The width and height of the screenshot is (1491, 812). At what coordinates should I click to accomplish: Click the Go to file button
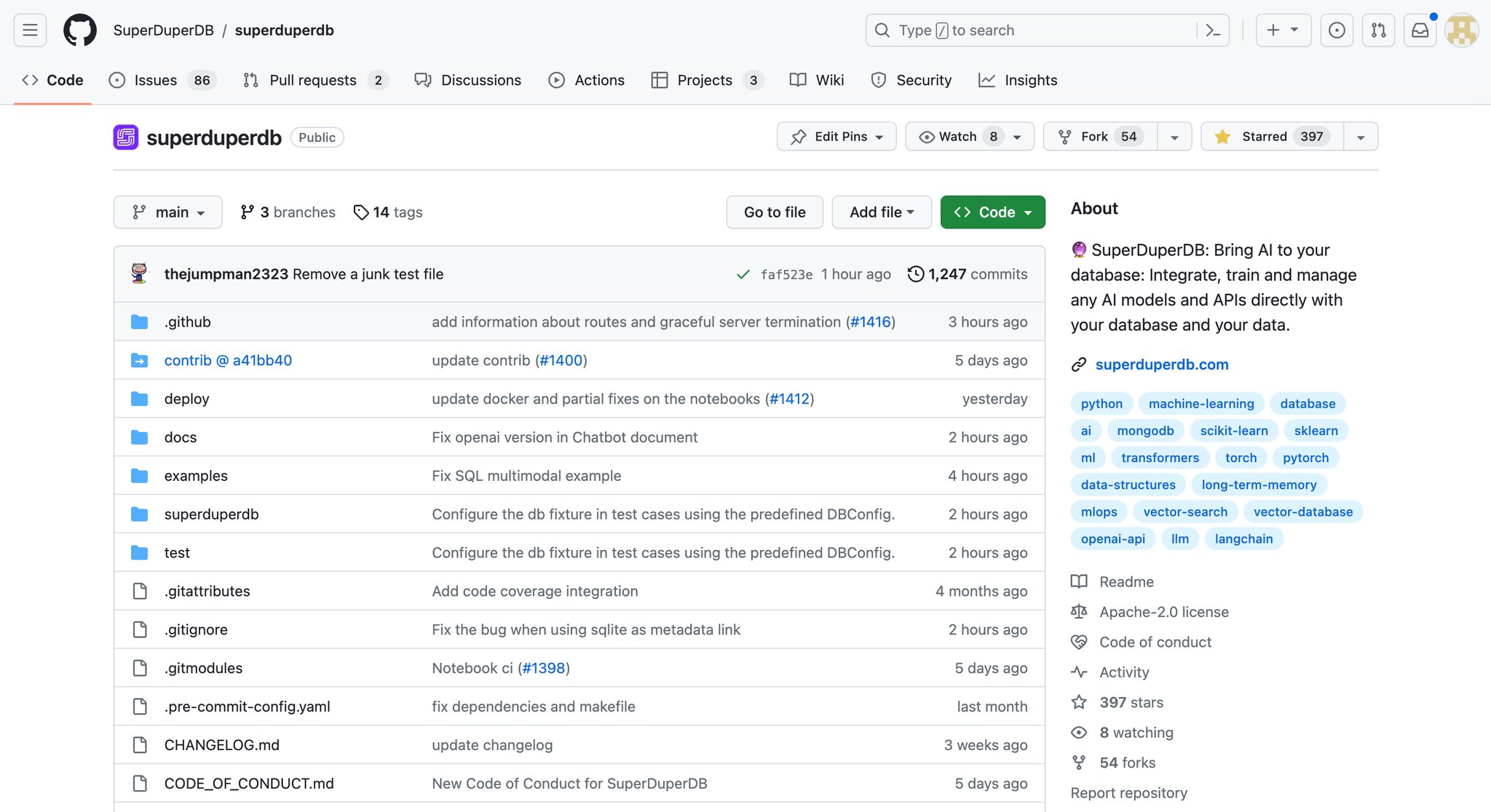coord(775,212)
